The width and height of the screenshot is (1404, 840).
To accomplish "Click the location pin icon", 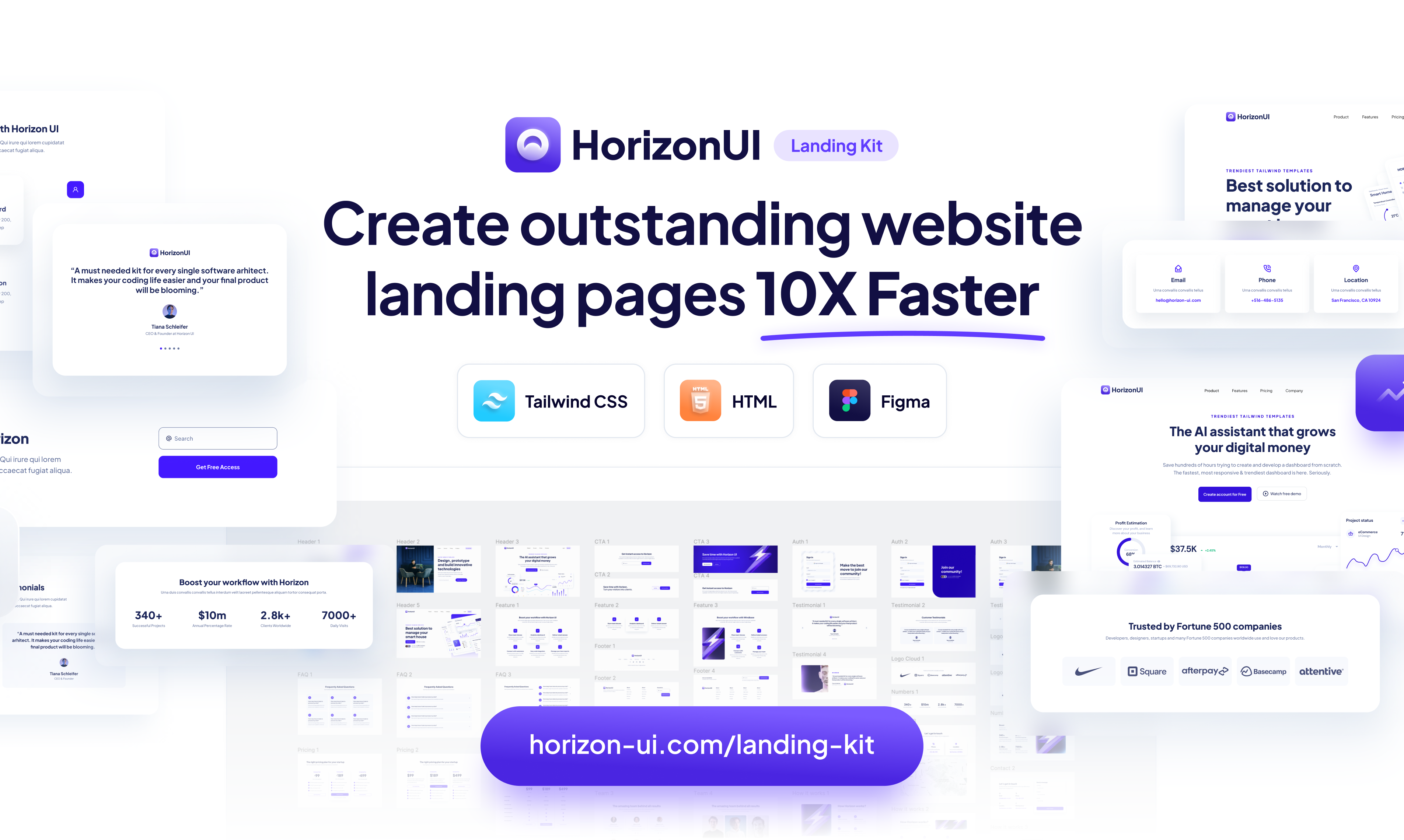I will pyautogui.click(x=1357, y=269).
